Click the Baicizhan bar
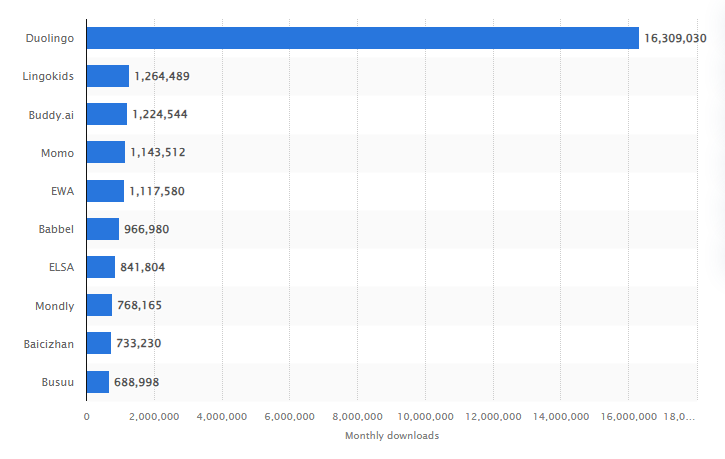Viewport: 725px width, 459px height. (99, 343)
